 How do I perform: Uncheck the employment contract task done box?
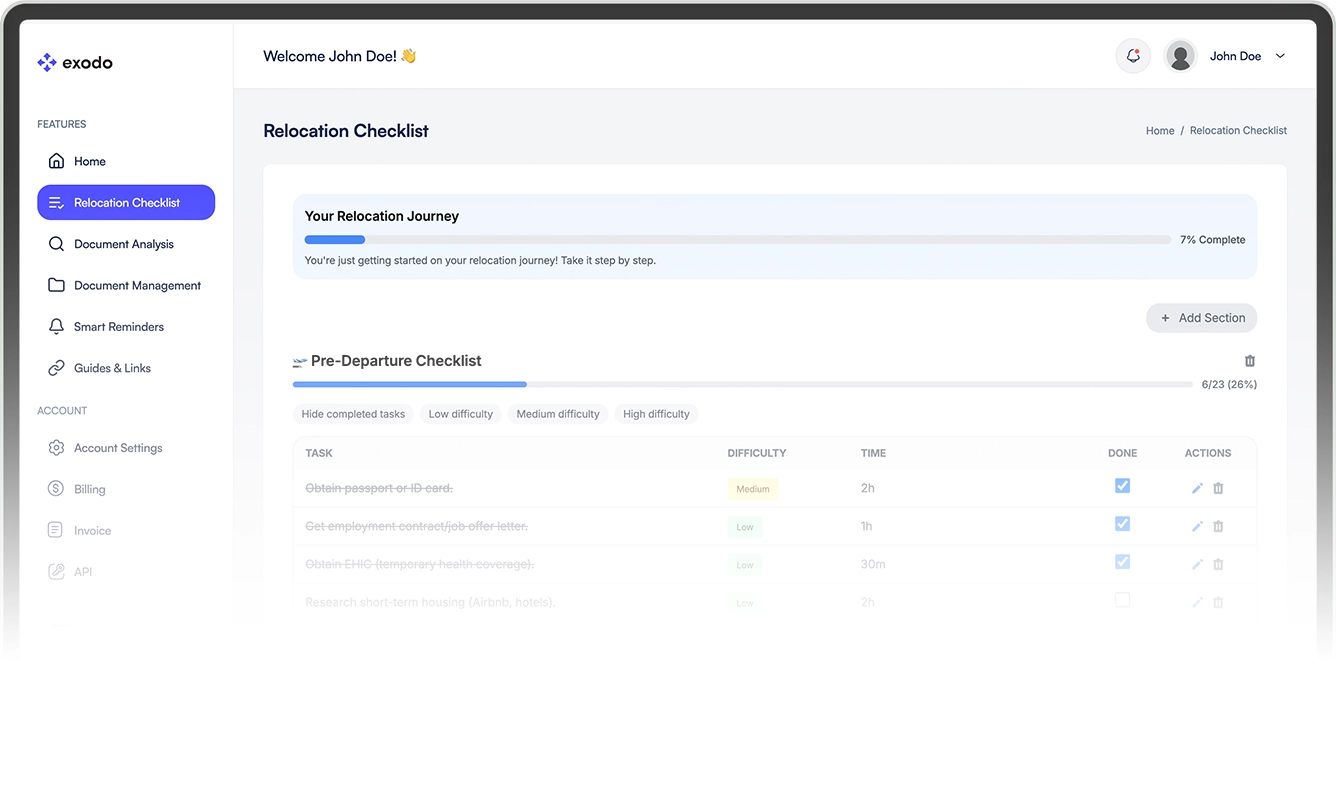pos(1123,524)
